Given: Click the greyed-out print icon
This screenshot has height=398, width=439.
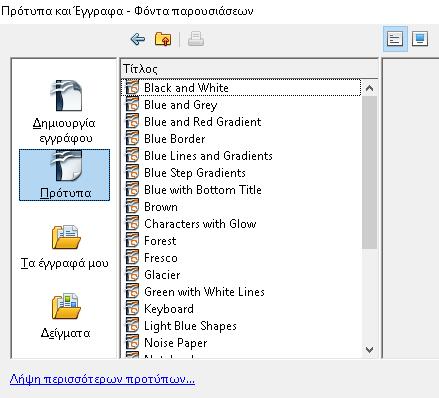Looking at the screenshot, I should [x=196, y=39].
